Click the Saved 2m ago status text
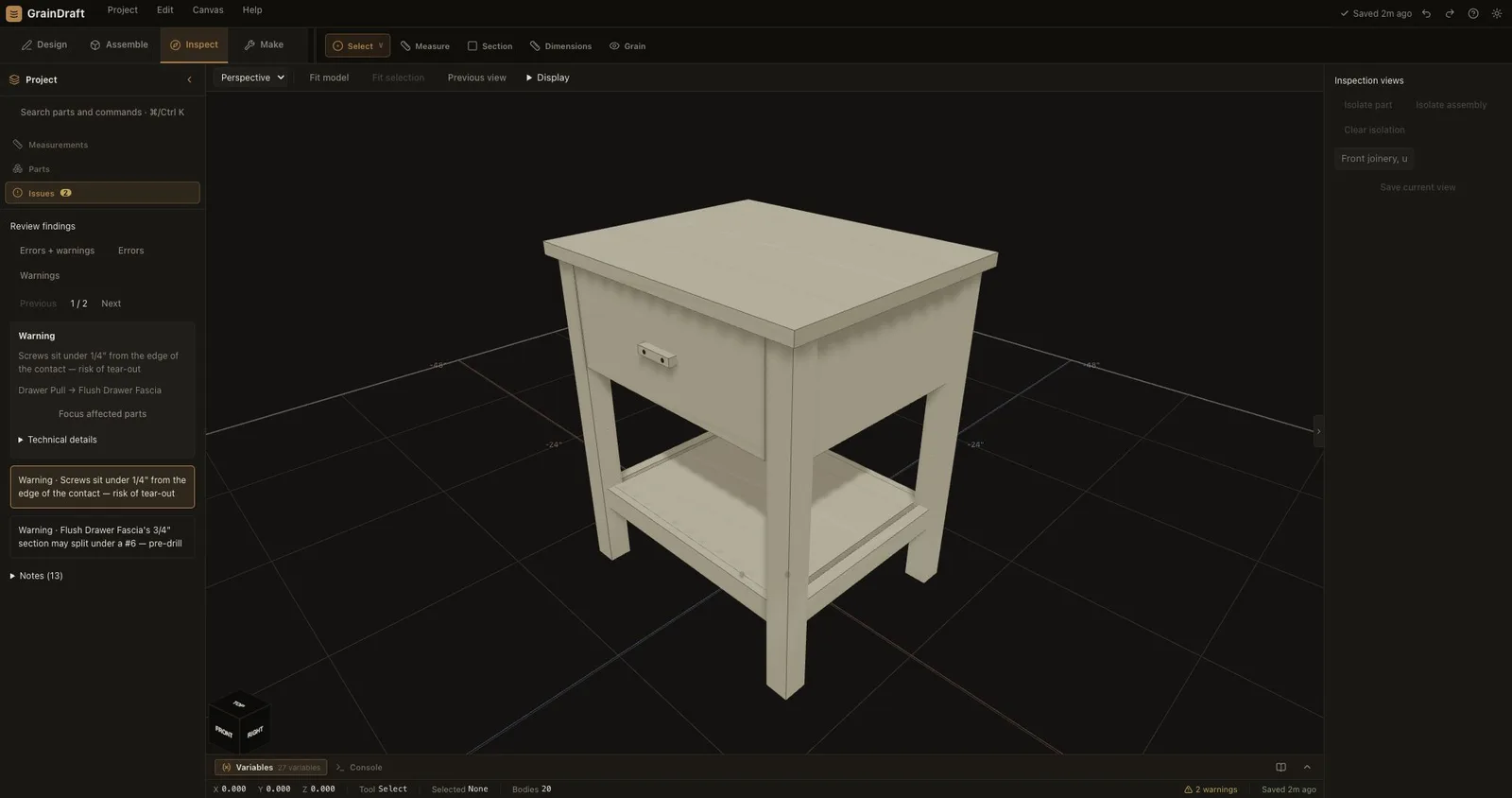This screenshot has height=798, width=1512. [1288, 789]
